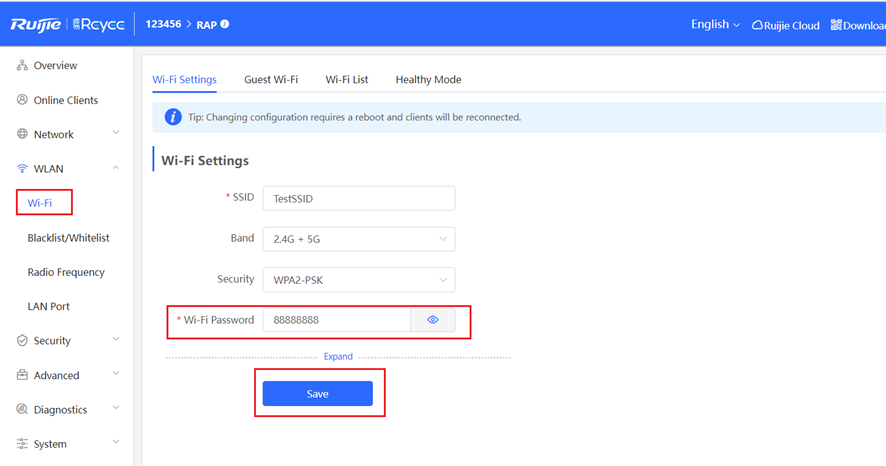This screenshot has width=886, height=466.
Task: Click the Online Clients person icon
Action: coord(22,100)
